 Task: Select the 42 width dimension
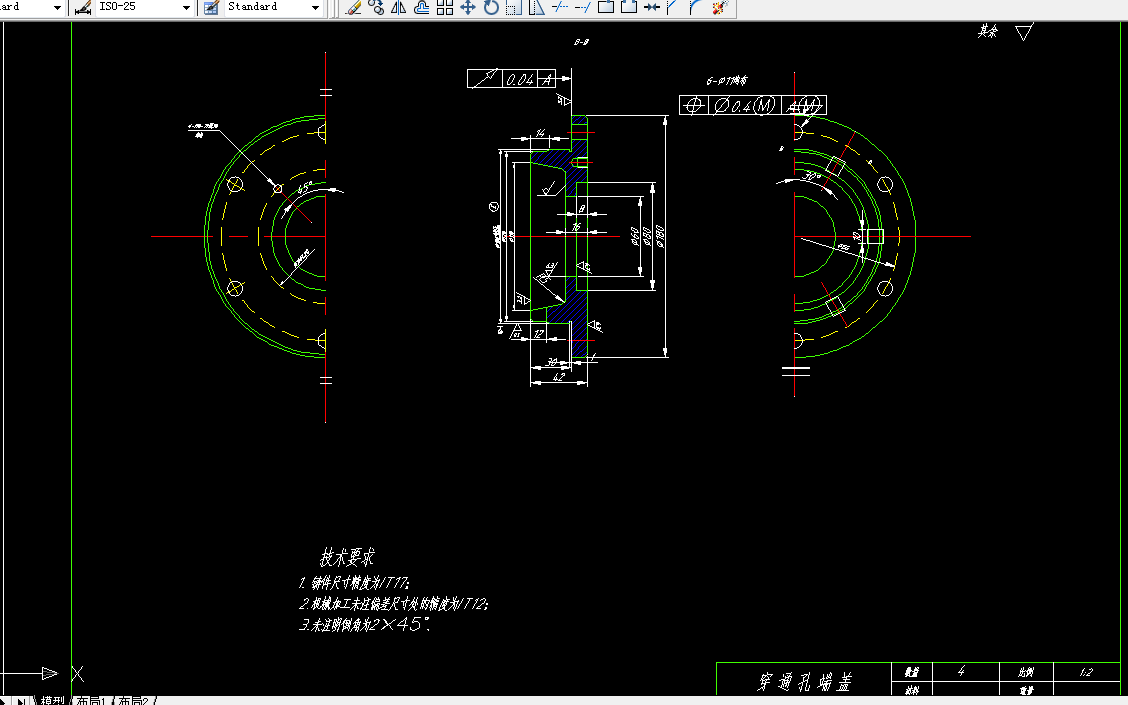point(558,376)
